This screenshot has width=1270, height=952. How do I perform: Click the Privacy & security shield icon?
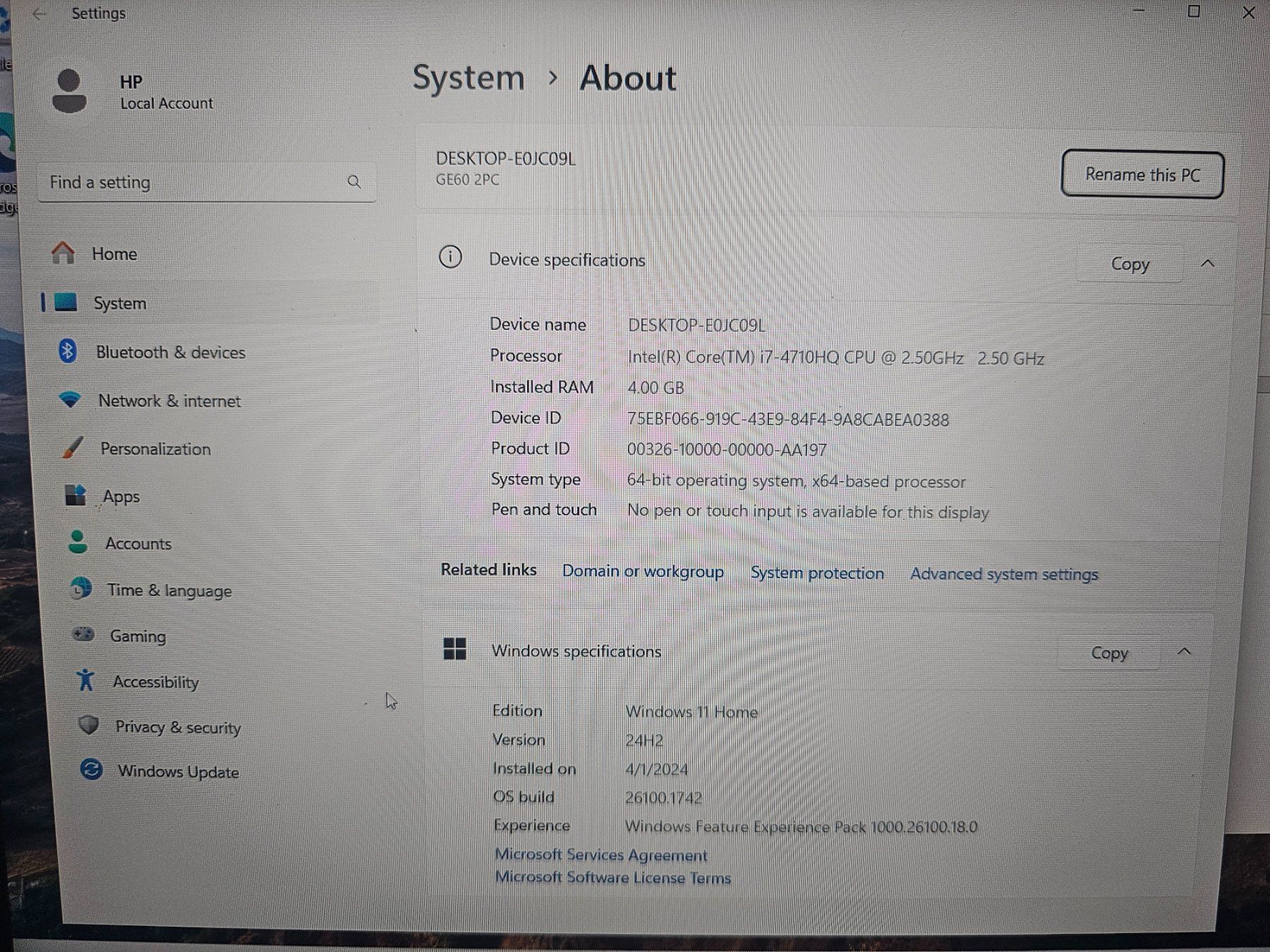coord(88,724)
